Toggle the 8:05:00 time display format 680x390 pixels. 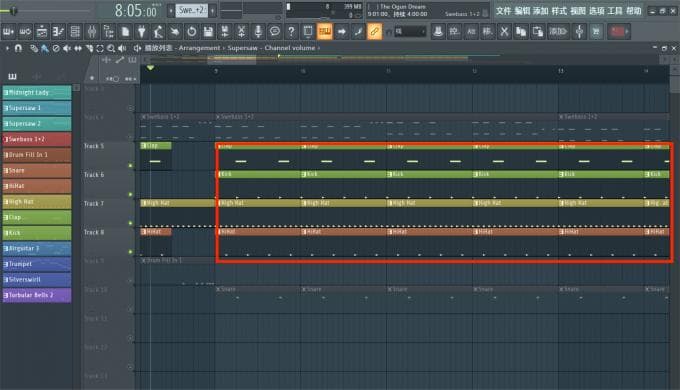(135, 10)
